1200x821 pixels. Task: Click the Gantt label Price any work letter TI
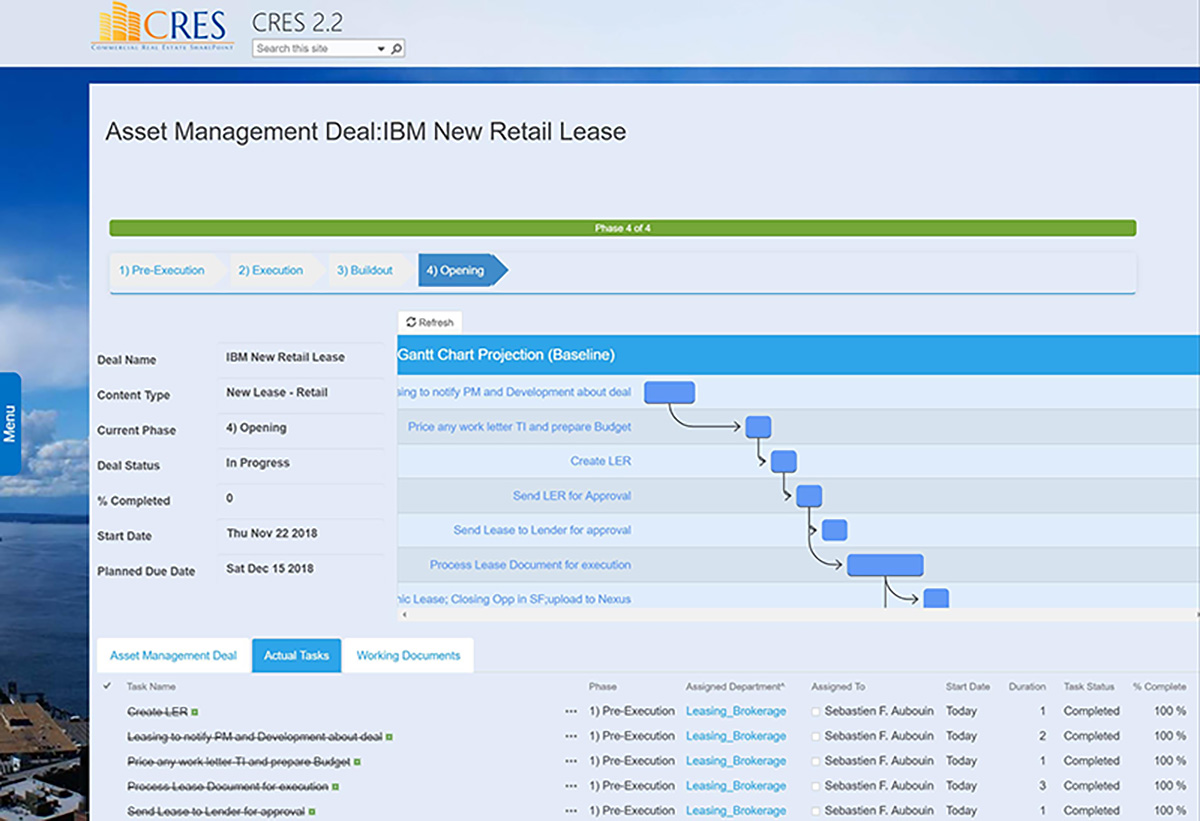[x=520, y=427]
